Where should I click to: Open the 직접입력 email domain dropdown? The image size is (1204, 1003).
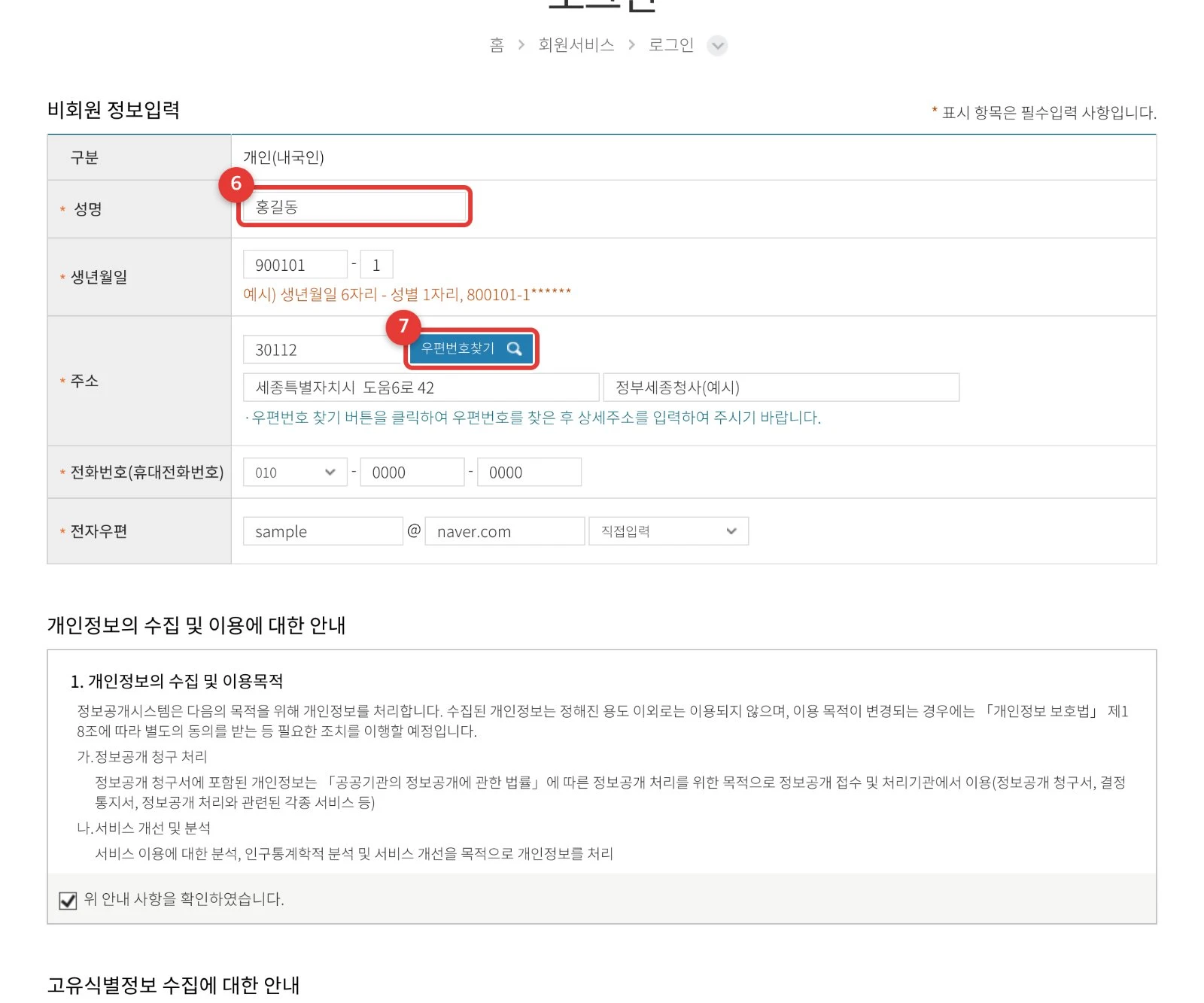pos(668,531)
